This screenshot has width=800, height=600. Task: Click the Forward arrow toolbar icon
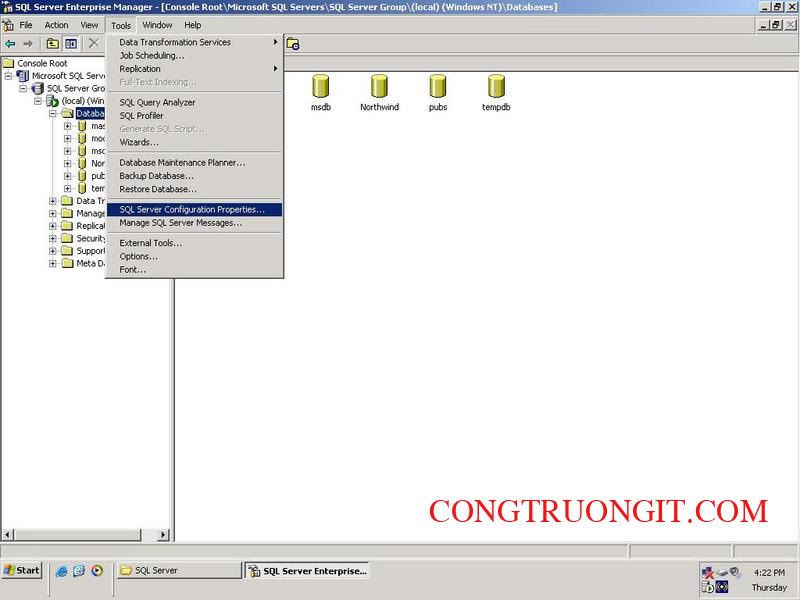pos(28,44)
